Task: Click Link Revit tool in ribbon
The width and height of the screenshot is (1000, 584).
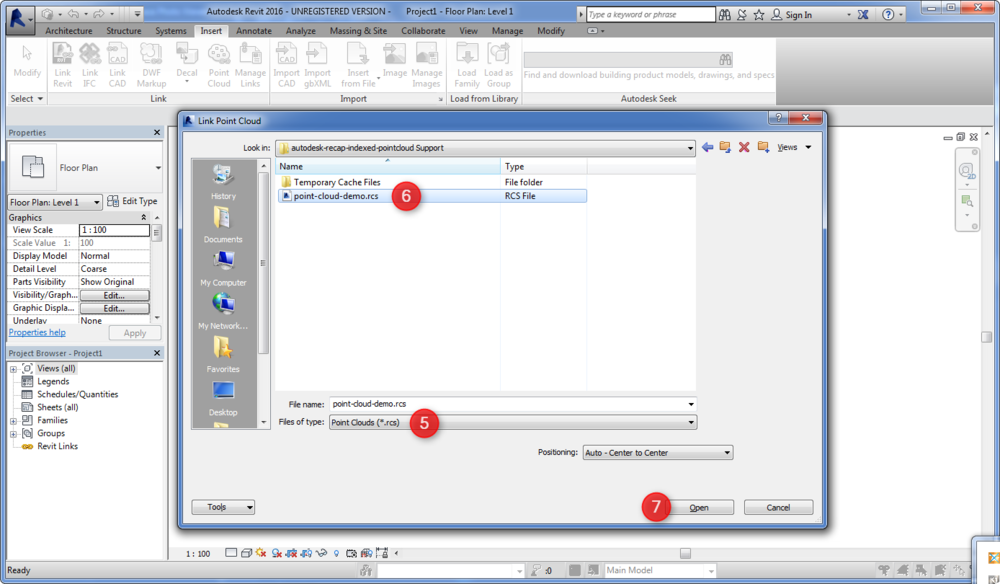Action: tap(62, 64)
